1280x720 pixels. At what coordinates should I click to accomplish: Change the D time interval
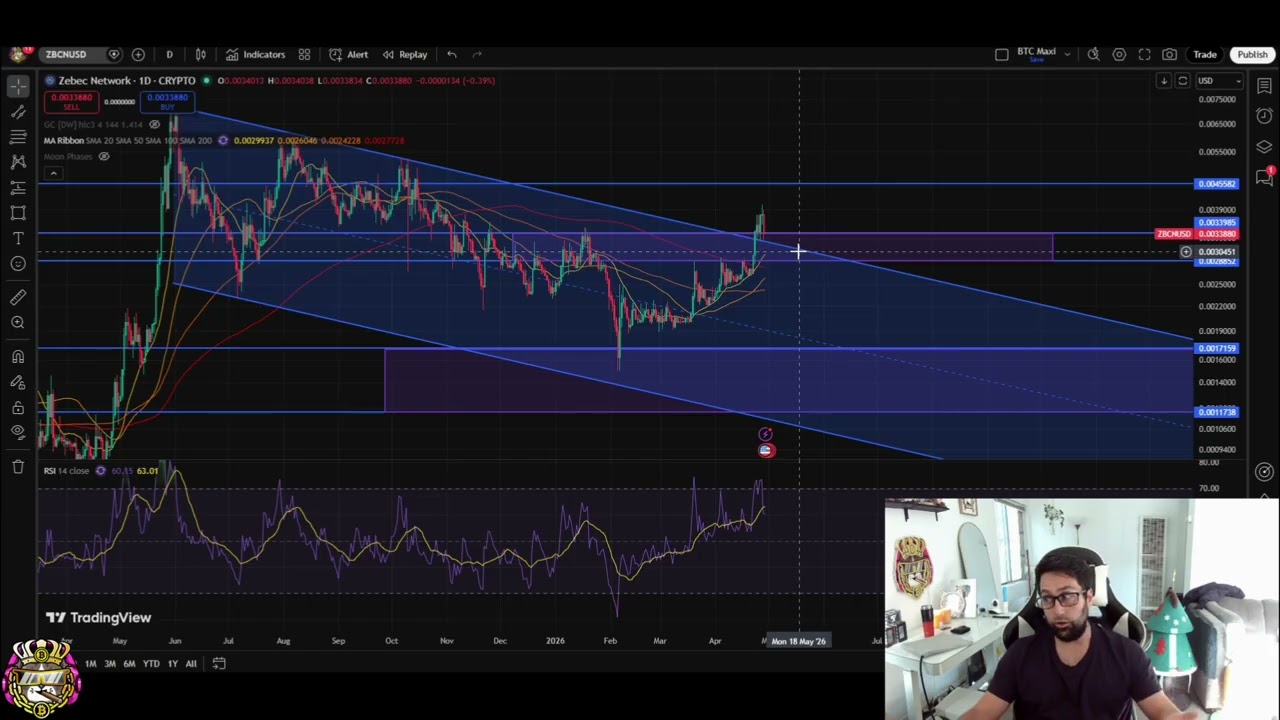pyautogui.click(x=169, y=54)
